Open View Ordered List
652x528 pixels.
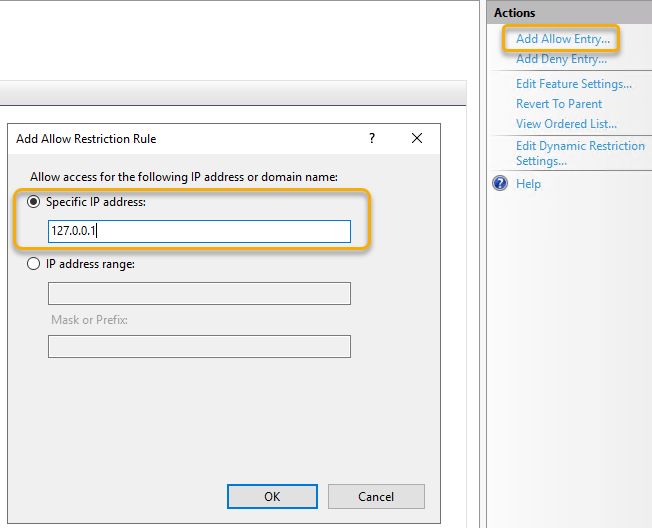[x=566, y=124]
